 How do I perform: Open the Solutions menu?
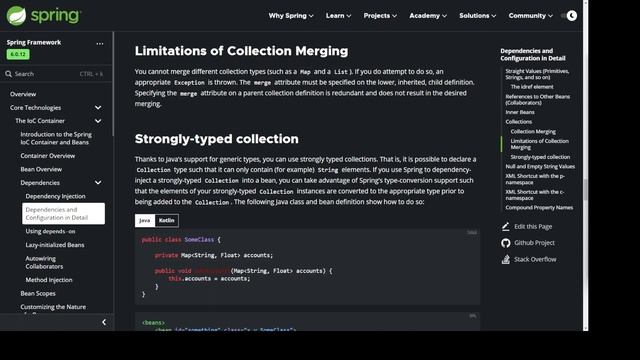click(x=477, y=16)
